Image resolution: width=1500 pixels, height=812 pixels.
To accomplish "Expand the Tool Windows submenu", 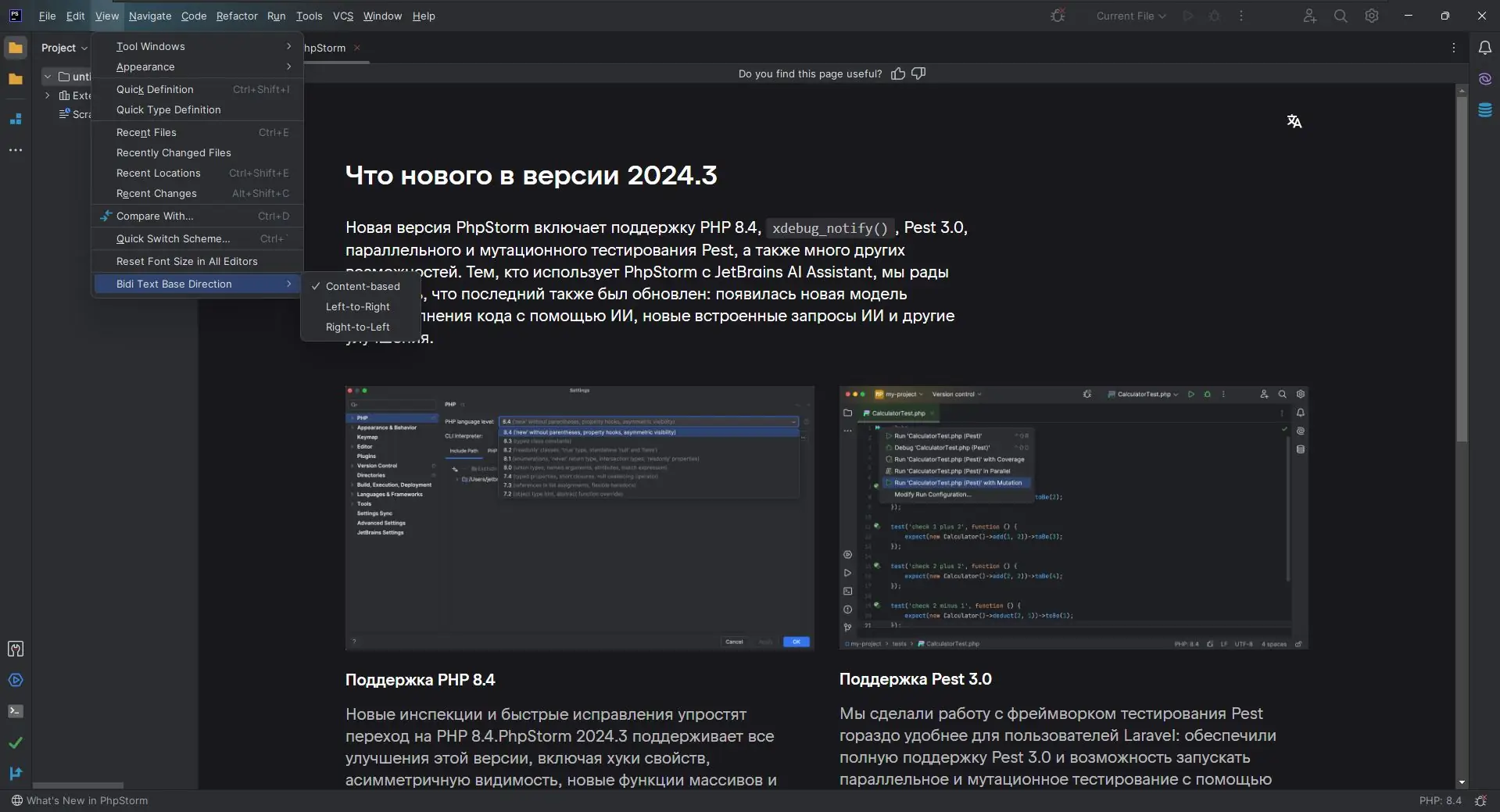I will click(151, 46).
